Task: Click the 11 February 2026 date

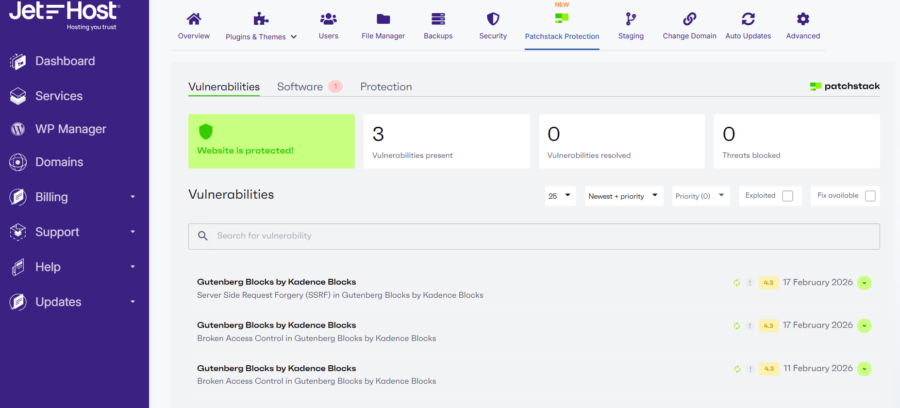Action: [x=818, y=368]
